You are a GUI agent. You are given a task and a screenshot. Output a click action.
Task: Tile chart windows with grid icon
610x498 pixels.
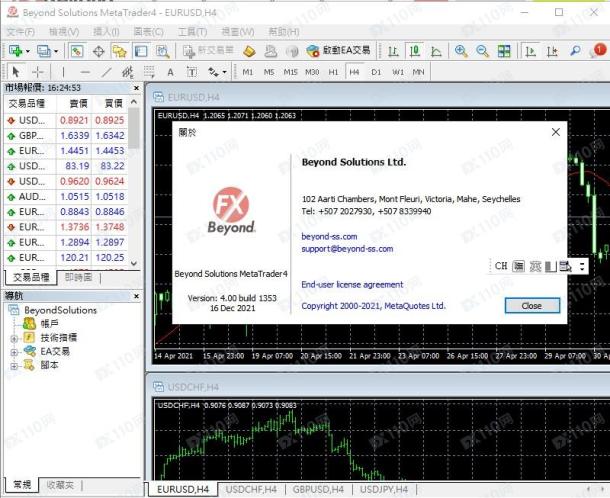504,51
